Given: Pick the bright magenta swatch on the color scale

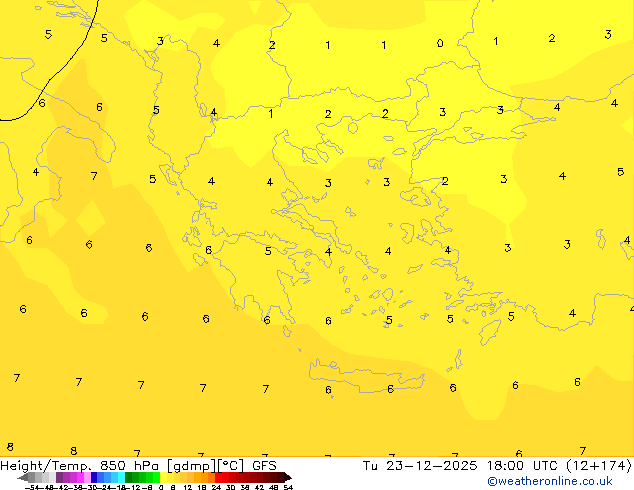Looking at the screenshot, I should click(80, 477).
